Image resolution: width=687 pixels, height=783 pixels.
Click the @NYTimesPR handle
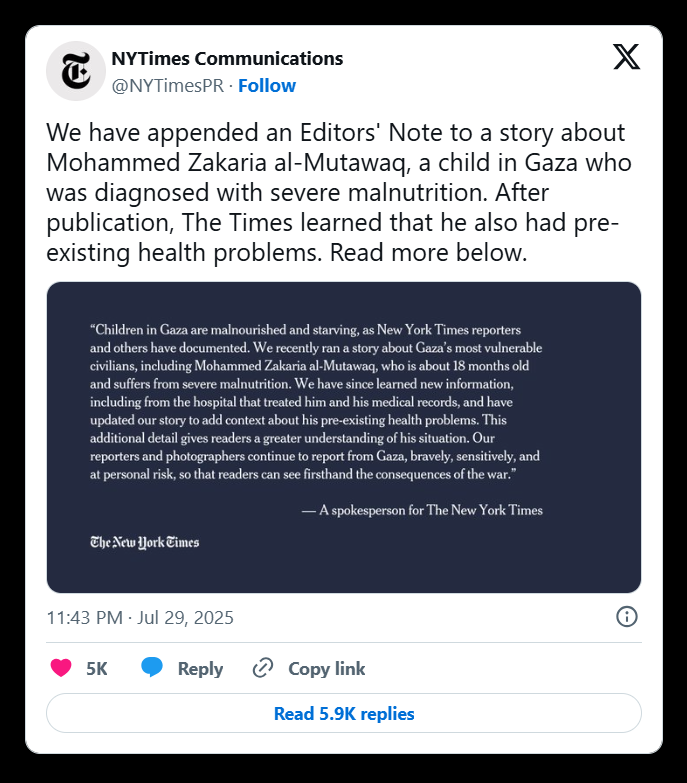[x=168, y=86]
